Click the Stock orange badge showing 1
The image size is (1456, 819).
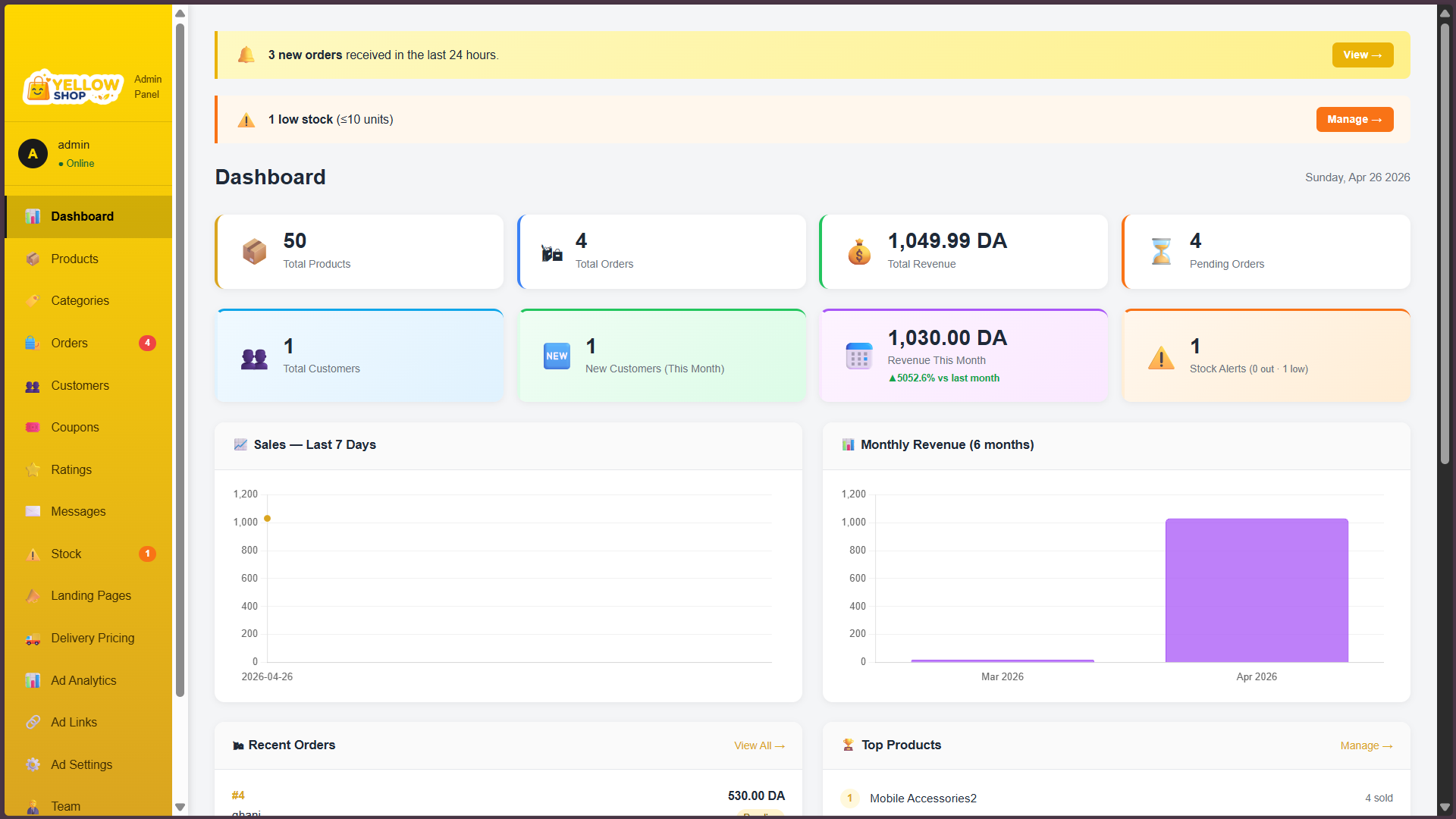point(147,554)
